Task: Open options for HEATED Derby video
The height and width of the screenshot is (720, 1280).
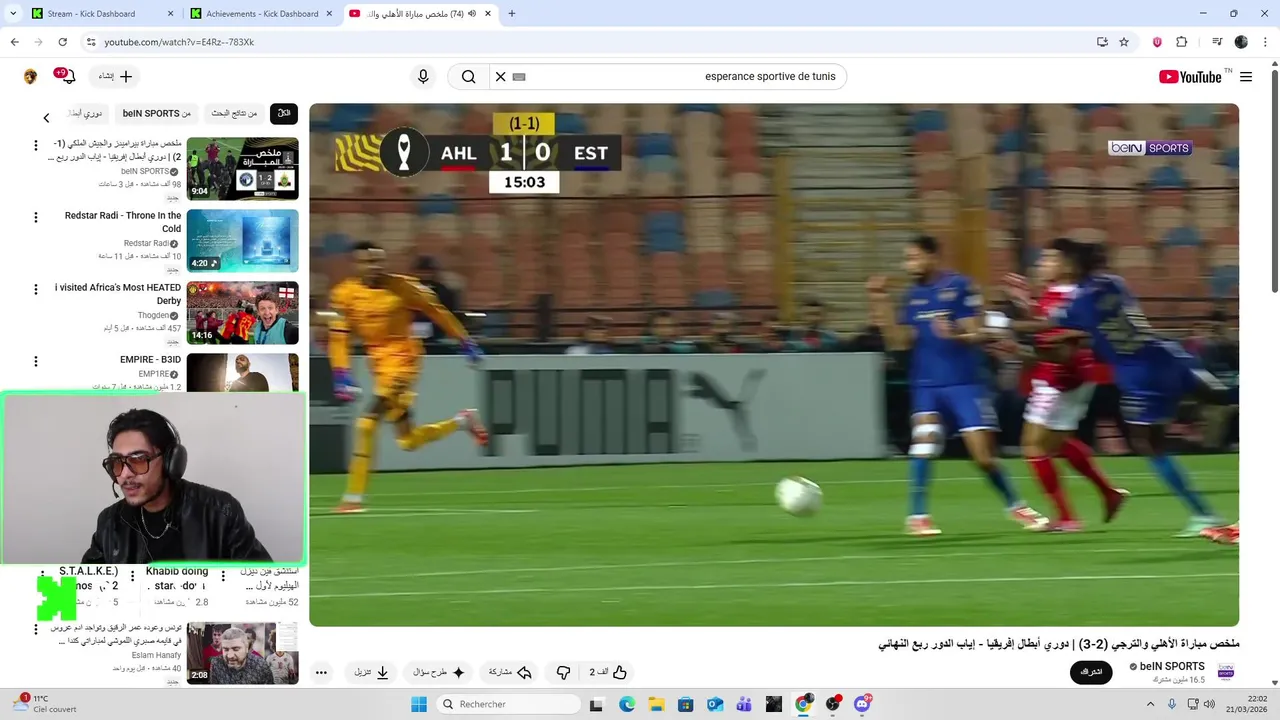Action: click(36, 289)
